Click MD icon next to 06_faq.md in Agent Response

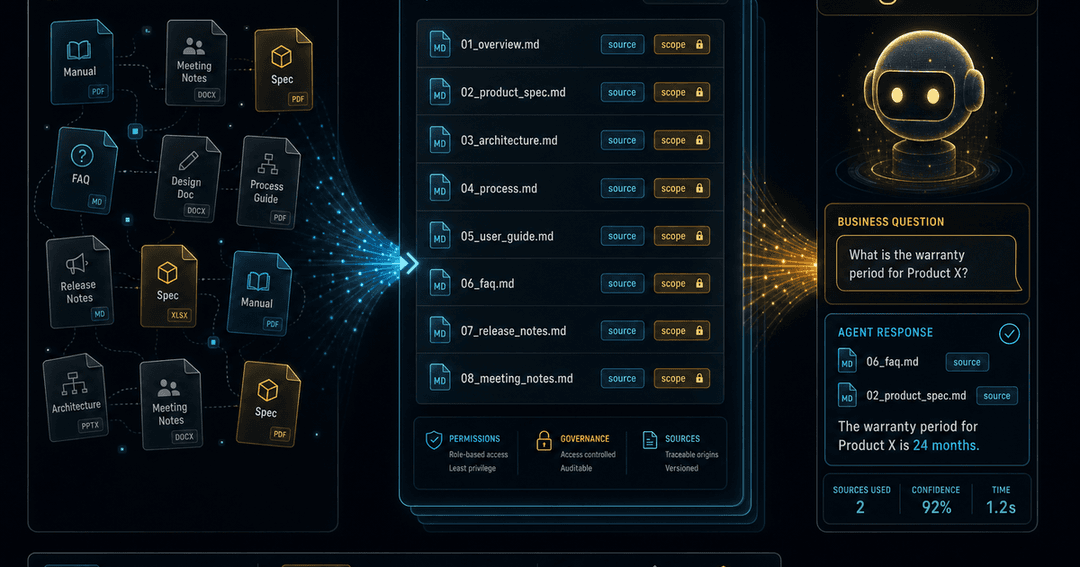point(847,361)
